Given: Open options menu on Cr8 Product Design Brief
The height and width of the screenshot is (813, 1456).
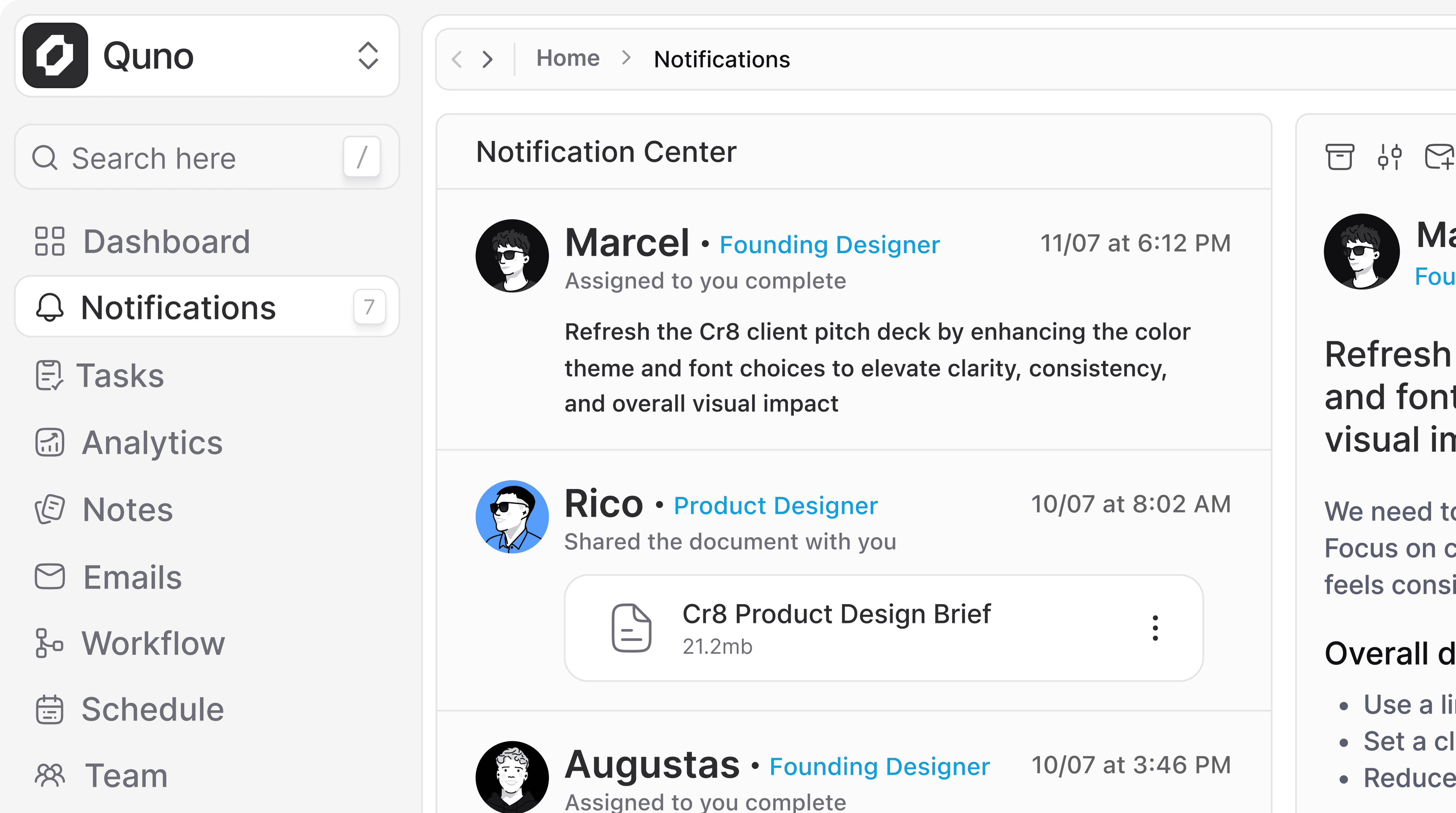Looking at the screenshot, I should pos(1155,627).
